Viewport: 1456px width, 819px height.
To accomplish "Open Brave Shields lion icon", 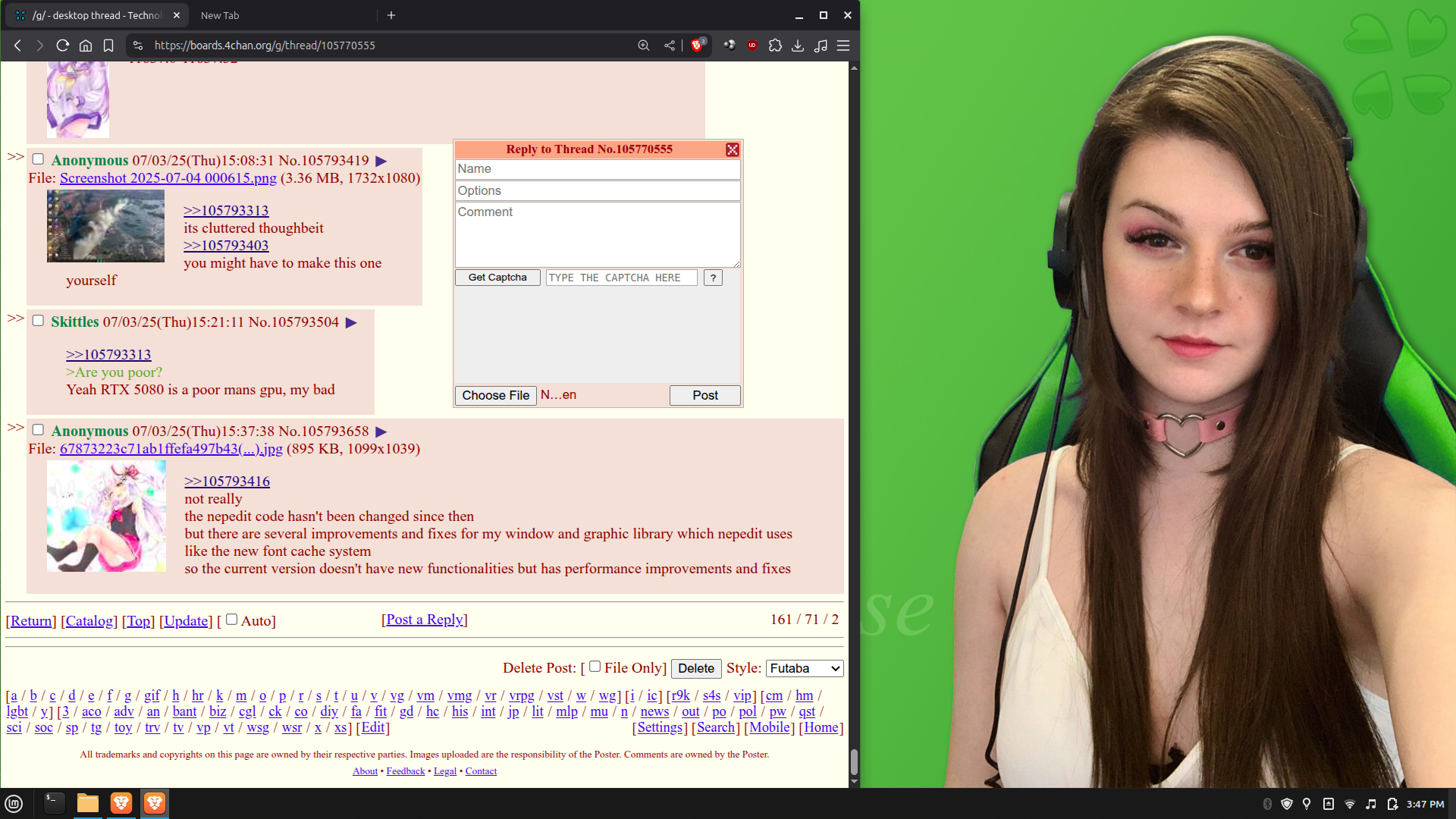I will pyautogui.click(x=698, y=45).
